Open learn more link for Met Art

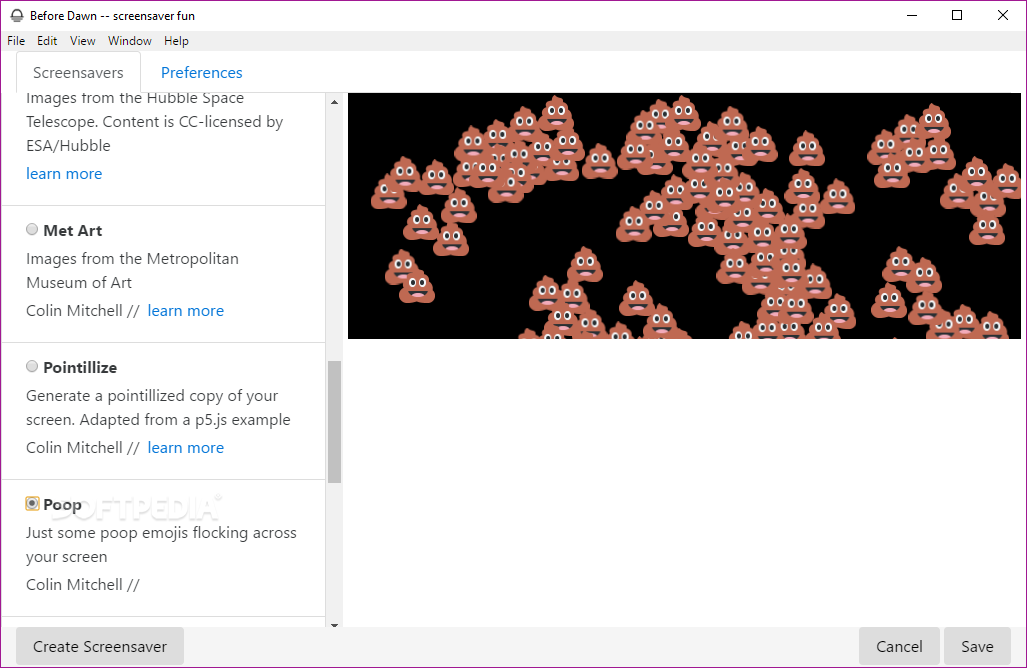coord(185,310)
